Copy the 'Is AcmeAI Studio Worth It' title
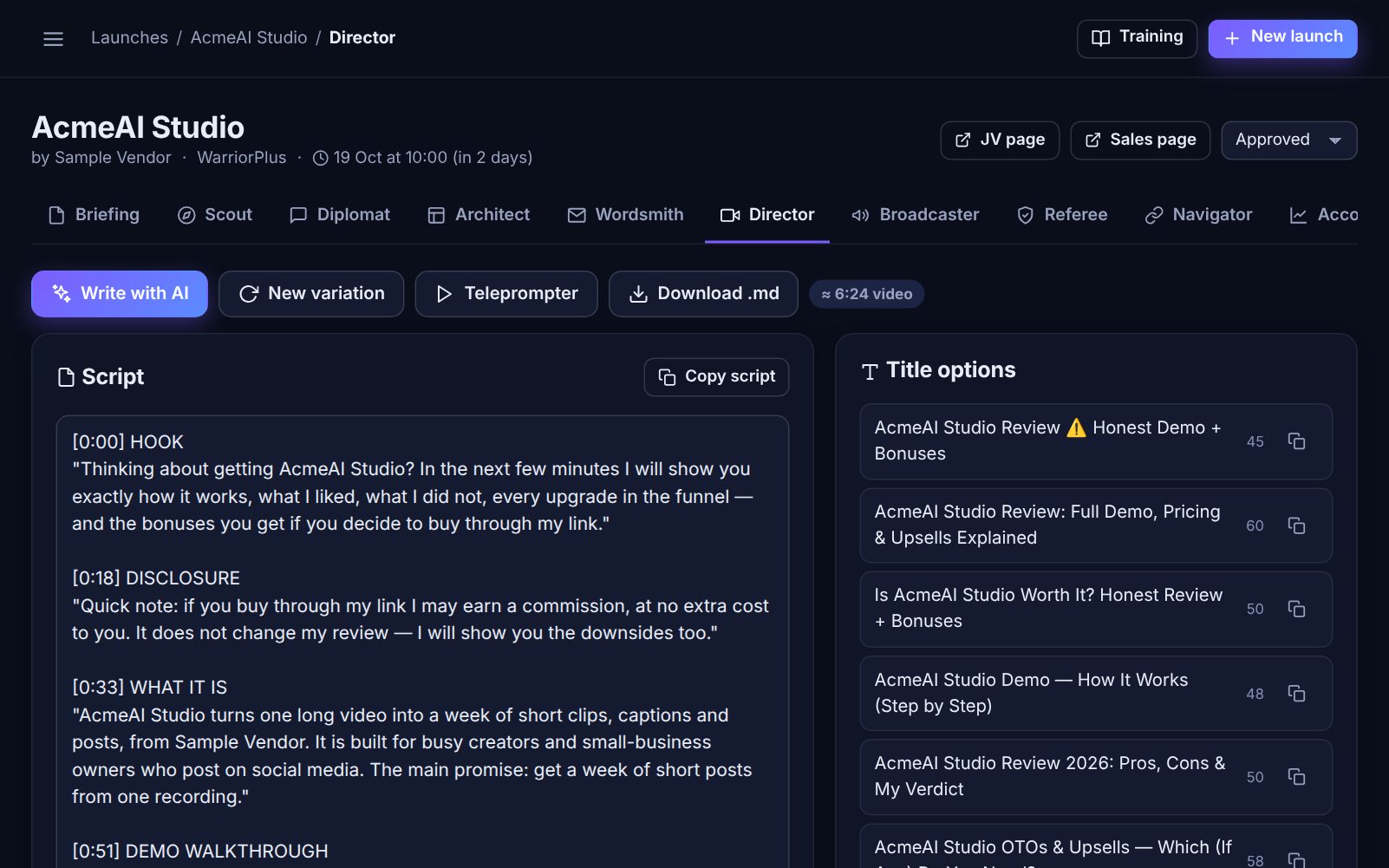Screen dimensions: 1389x868 point(1296,609)
